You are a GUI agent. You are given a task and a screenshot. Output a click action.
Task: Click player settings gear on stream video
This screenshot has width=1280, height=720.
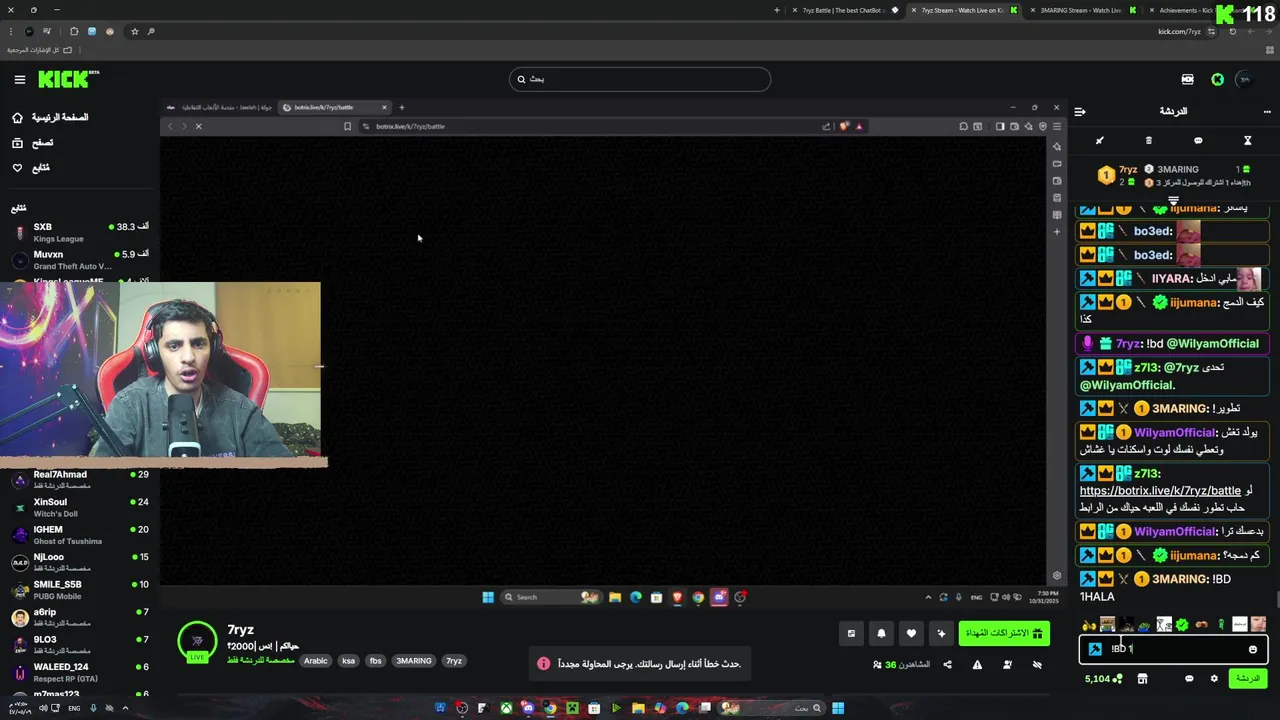click(x=1057, y=576)
